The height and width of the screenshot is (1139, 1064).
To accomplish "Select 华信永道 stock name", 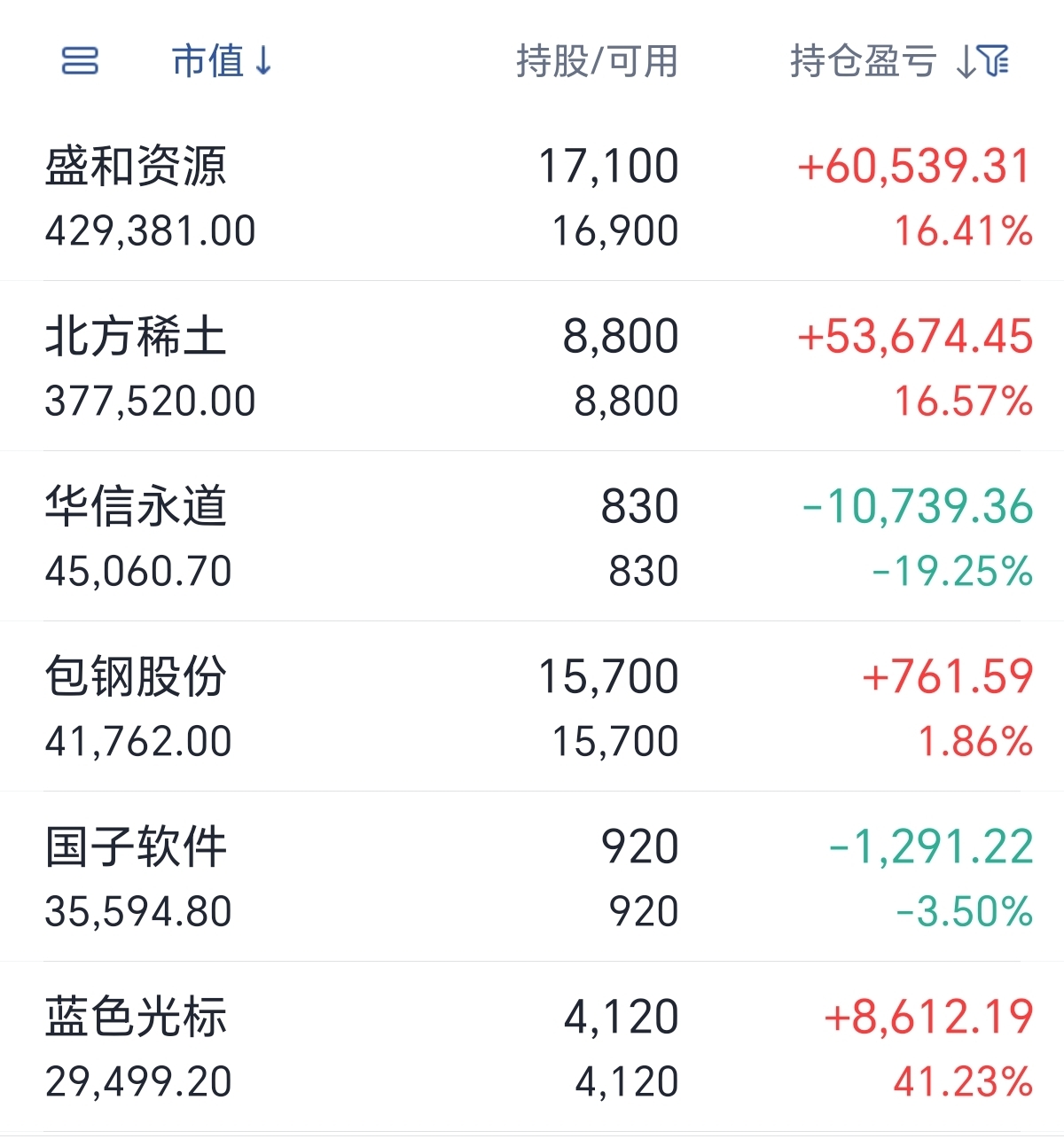I will 136,506.
